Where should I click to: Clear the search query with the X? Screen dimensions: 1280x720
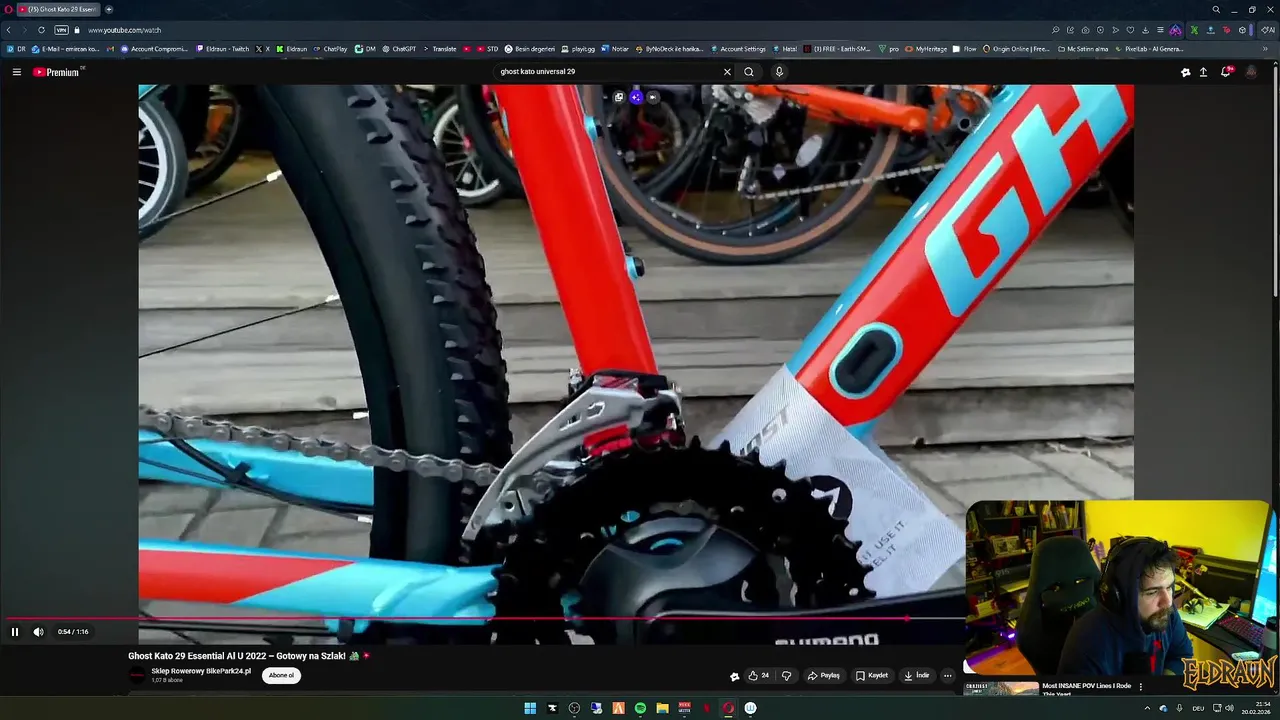(727, 72)
